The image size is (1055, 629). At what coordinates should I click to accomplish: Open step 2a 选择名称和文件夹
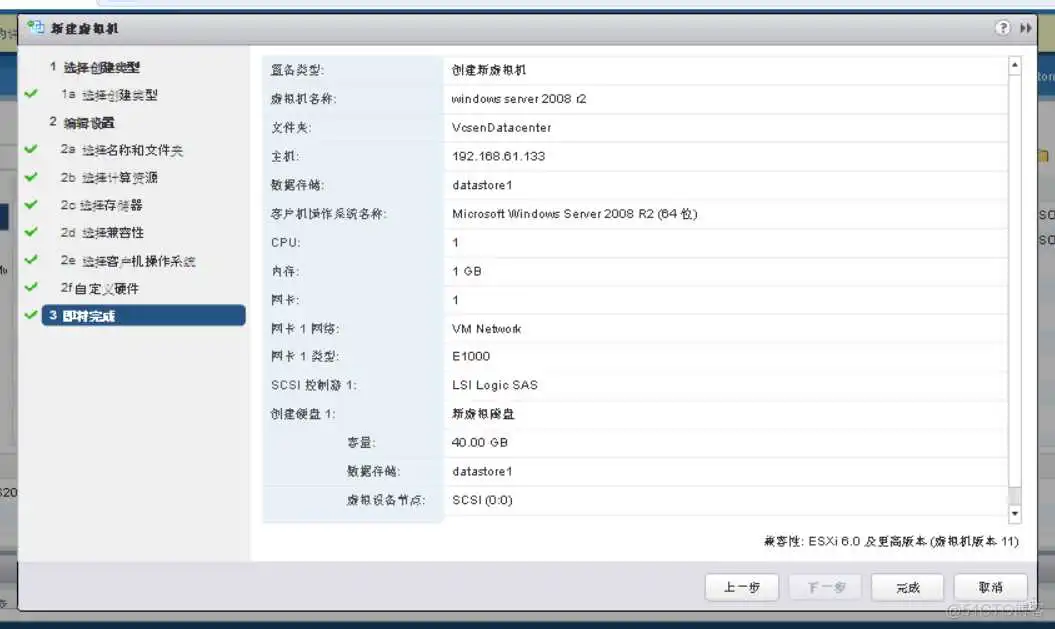point(122,150)
